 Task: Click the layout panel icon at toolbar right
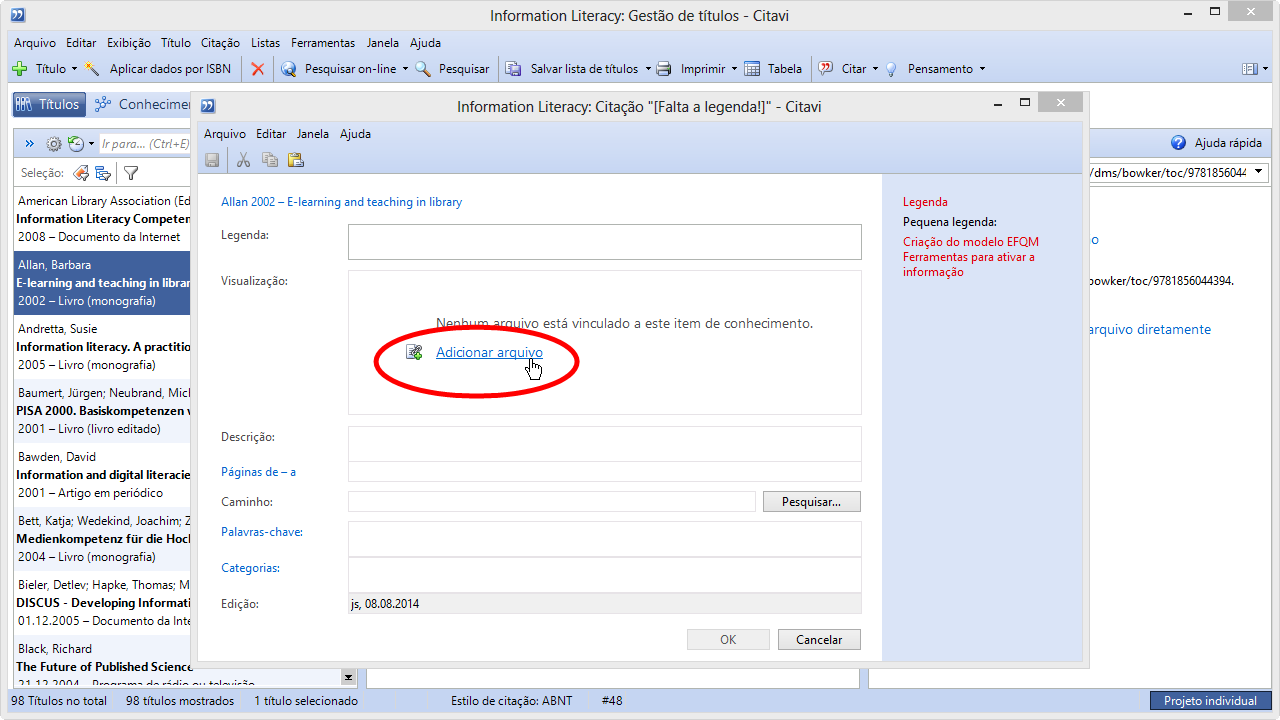tap(1249, 69)
